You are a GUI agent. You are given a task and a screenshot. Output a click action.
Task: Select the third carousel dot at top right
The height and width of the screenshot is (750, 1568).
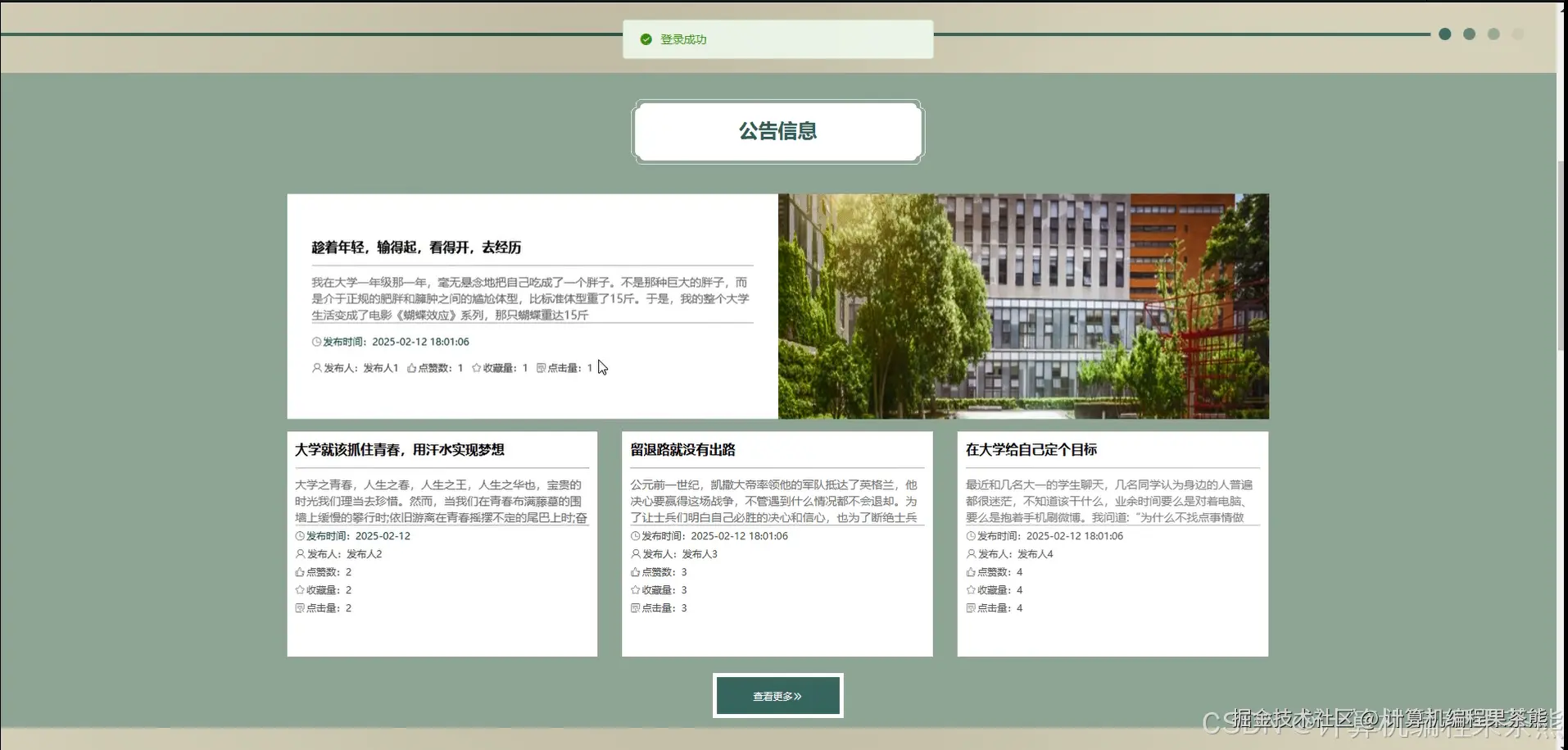[1493, 34]
